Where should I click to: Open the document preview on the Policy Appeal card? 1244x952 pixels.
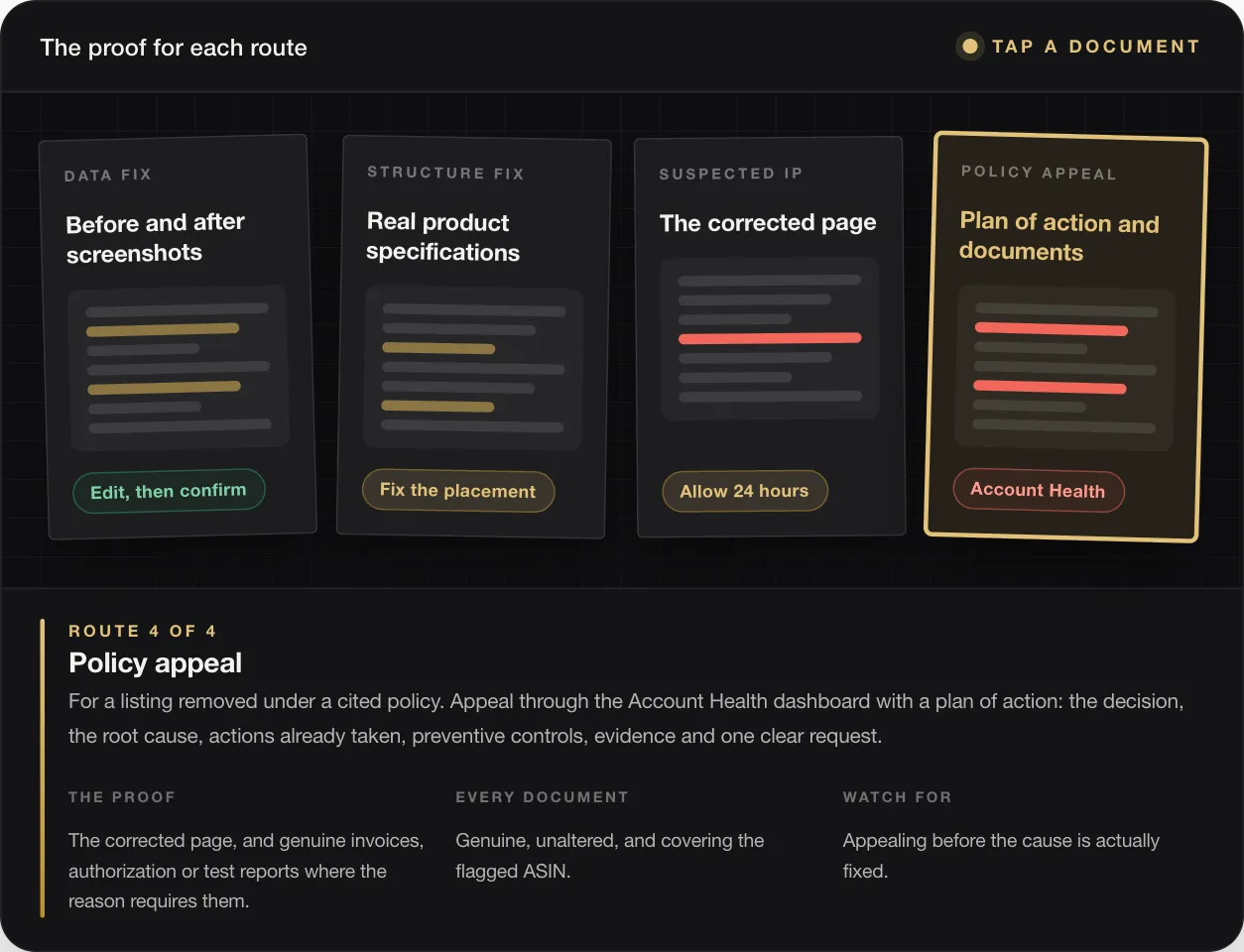click(x=1064, y=369)
